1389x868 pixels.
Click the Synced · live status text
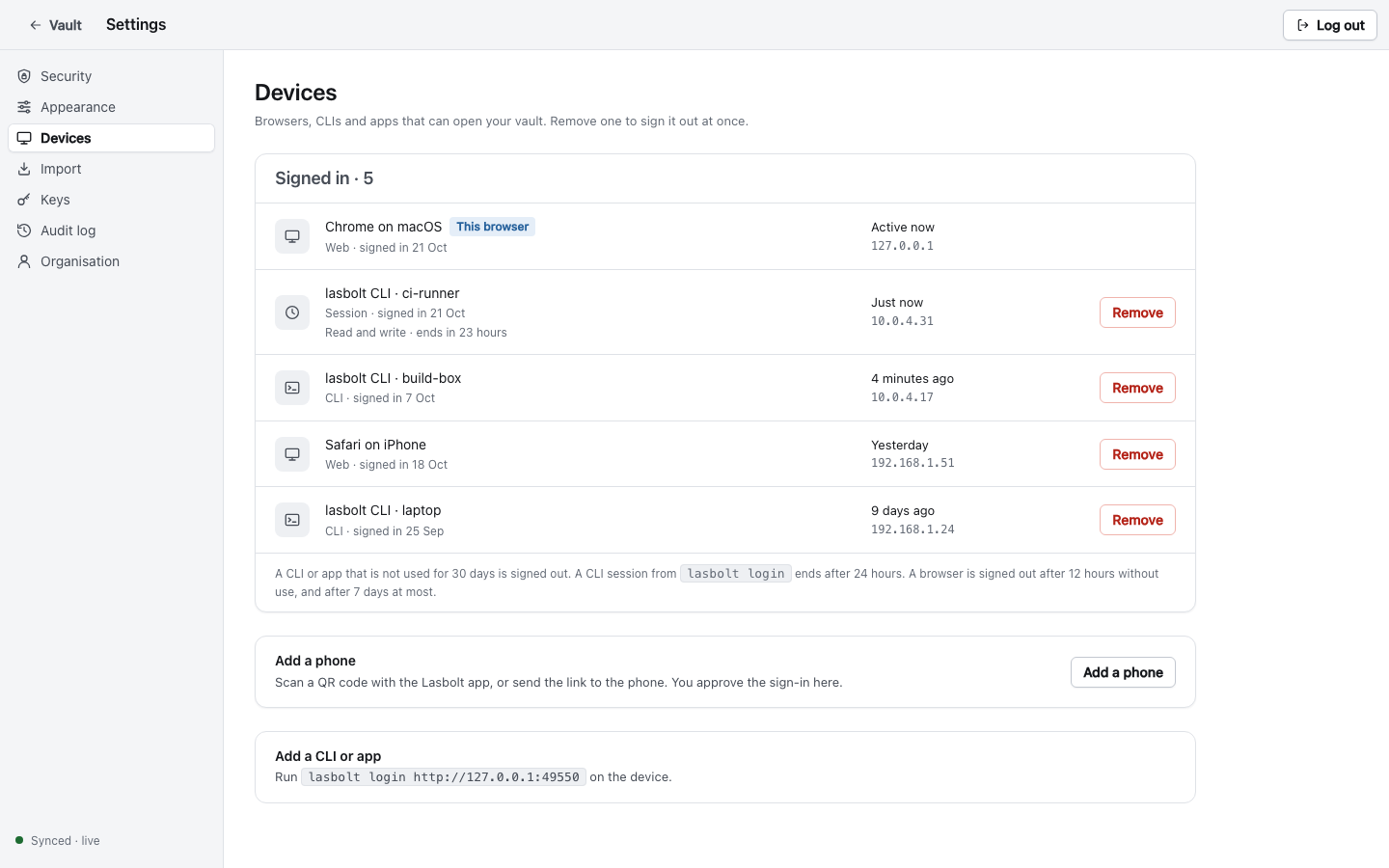(66, 841)
